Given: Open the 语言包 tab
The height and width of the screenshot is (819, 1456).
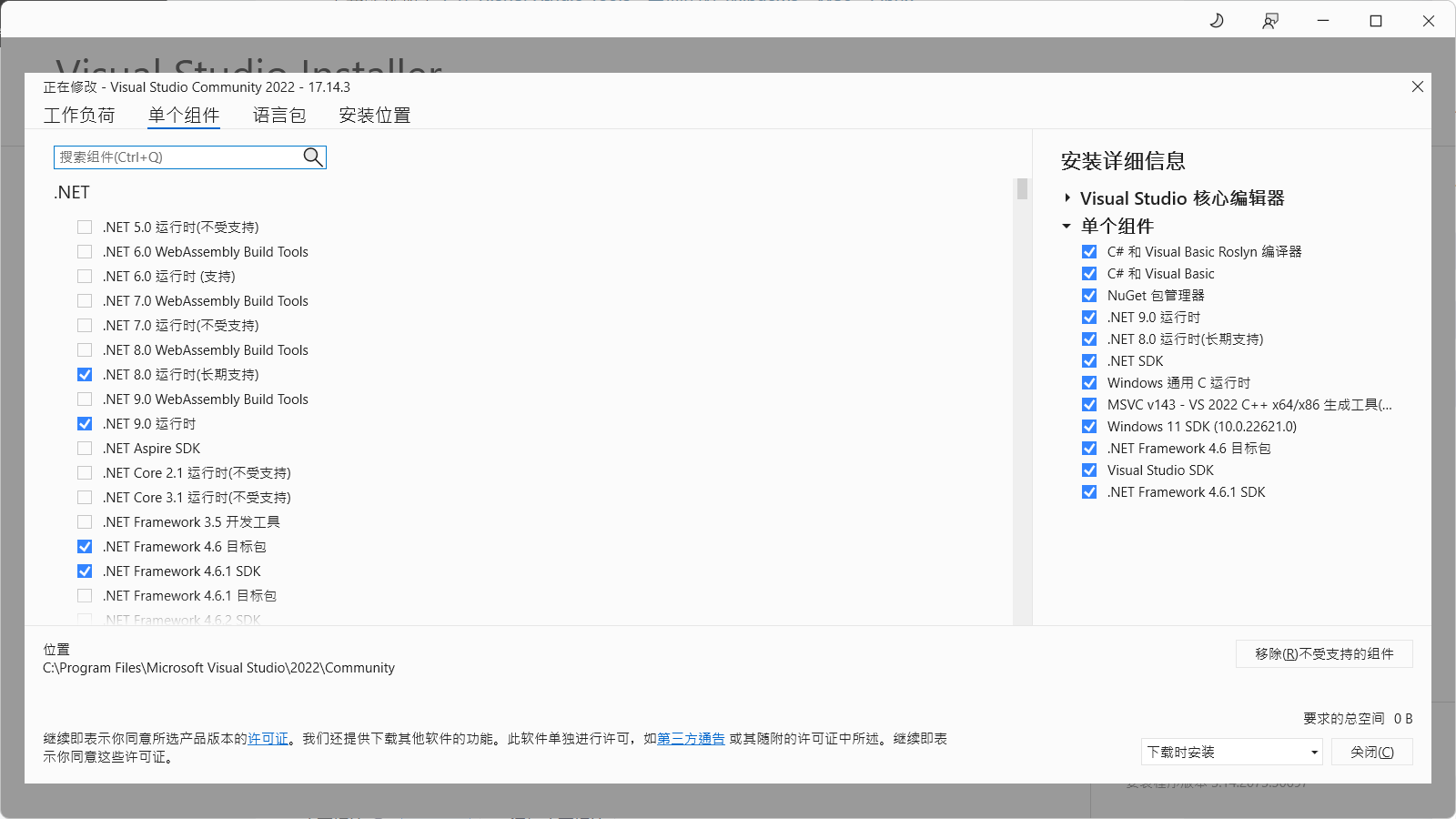Looking at the screenshot, I should 279,116.
